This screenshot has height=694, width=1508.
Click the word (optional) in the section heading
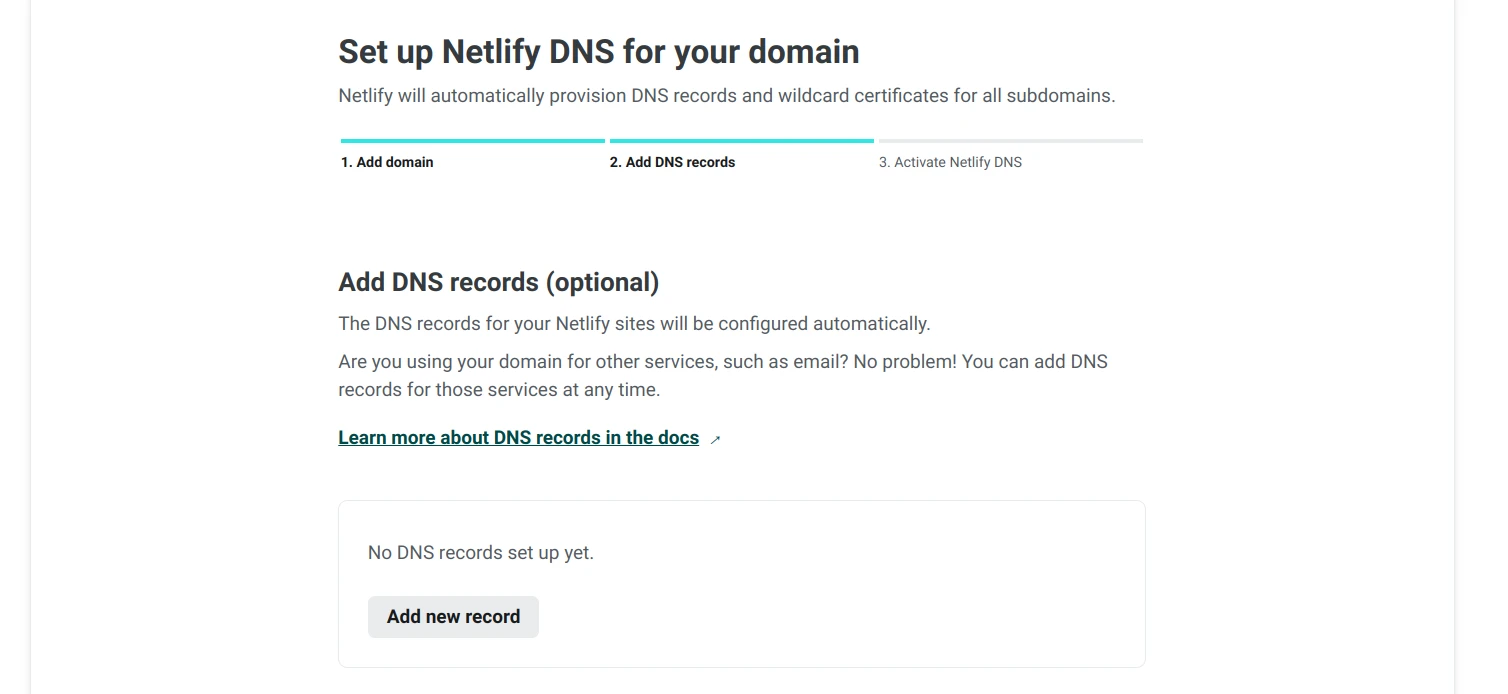click(602, 282)
